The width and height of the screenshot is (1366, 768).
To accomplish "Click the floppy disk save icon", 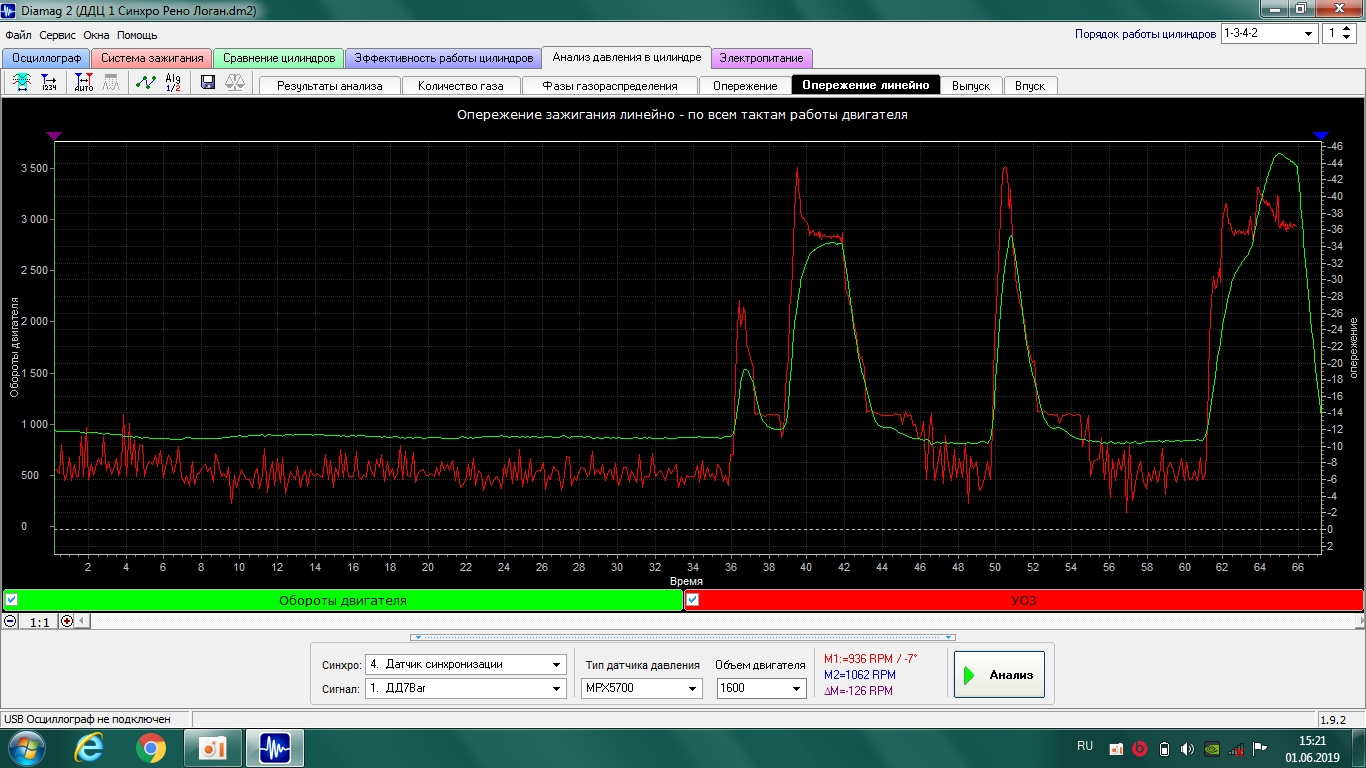I will [208, 83].
